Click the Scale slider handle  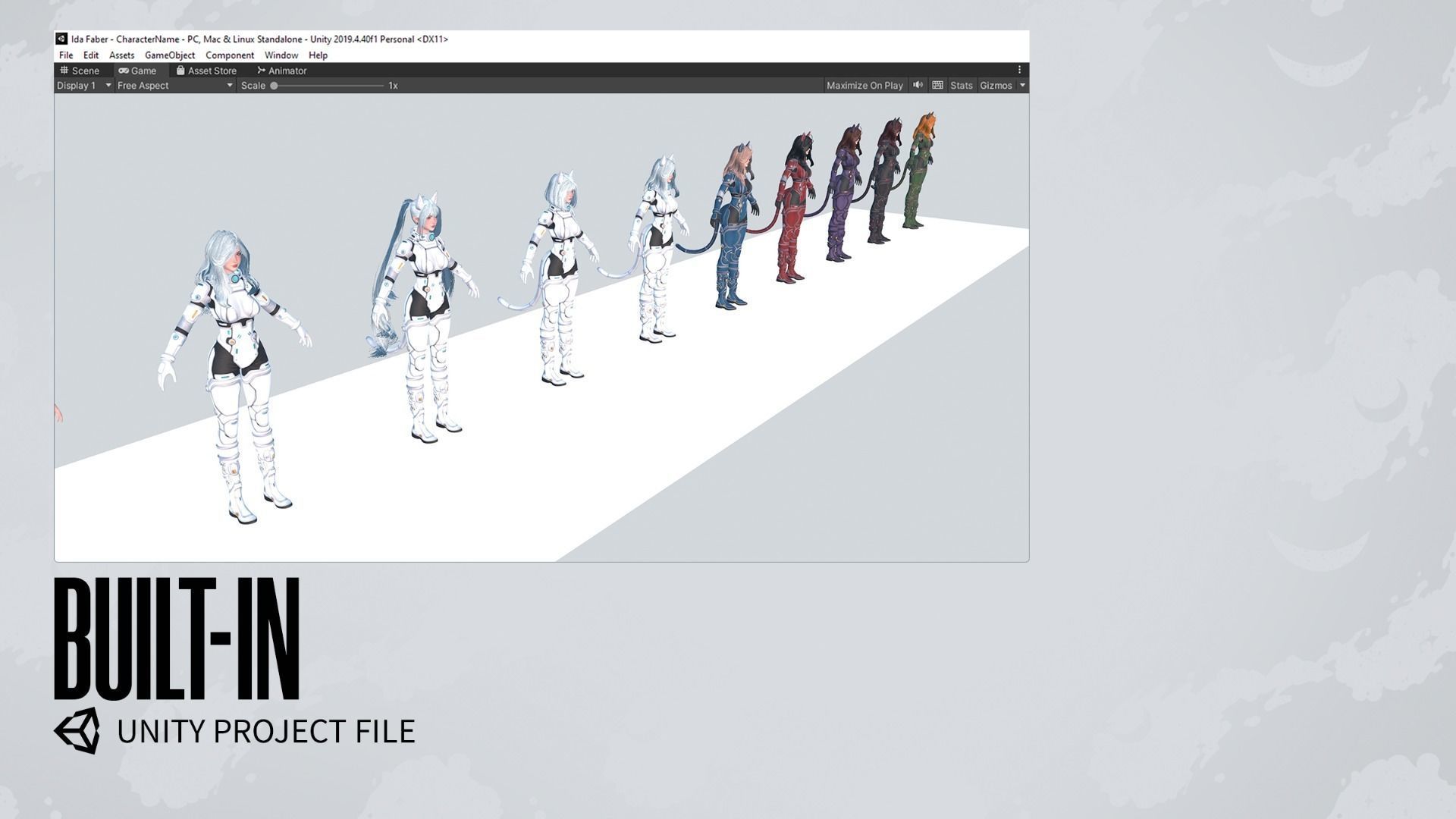(274, 86)
